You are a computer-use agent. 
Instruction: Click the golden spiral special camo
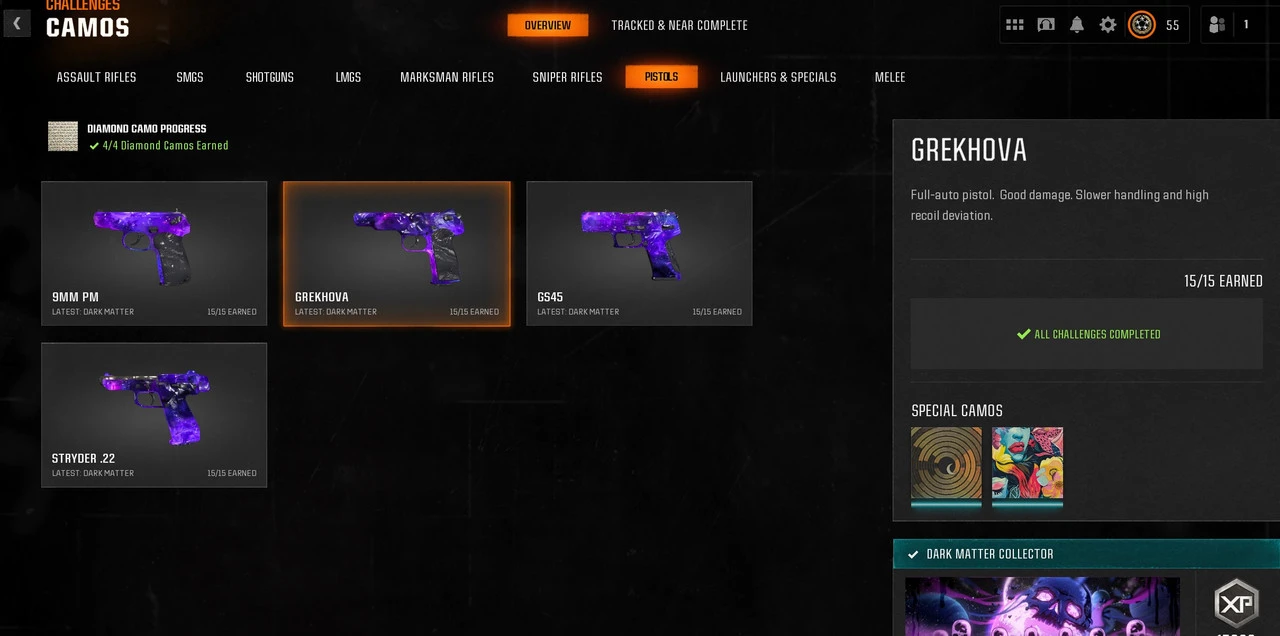click(946, 464)
